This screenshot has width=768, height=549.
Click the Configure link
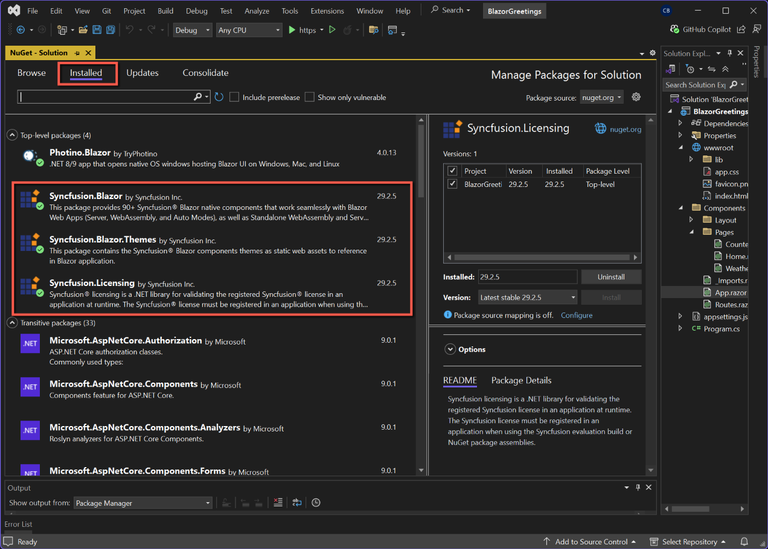576,315
